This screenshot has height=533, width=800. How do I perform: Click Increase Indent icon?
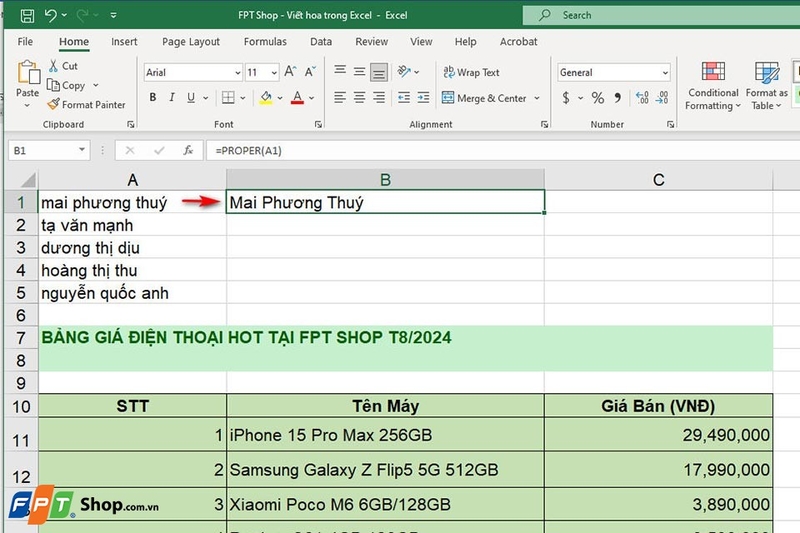point(423,97)
